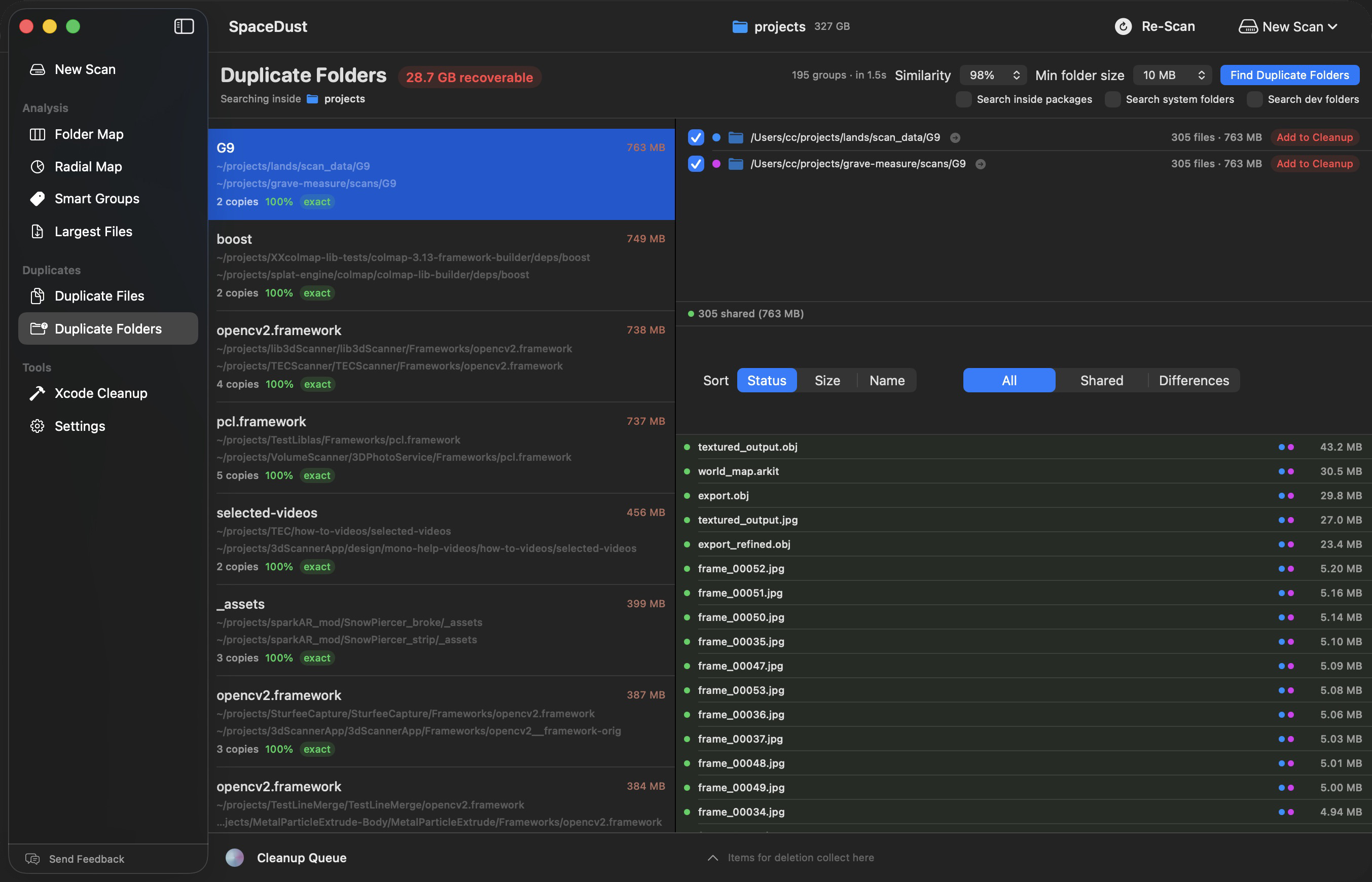Select world_map.arkit file row
The width and height of the screenshot is (1372, 882).
(1023, 471)
